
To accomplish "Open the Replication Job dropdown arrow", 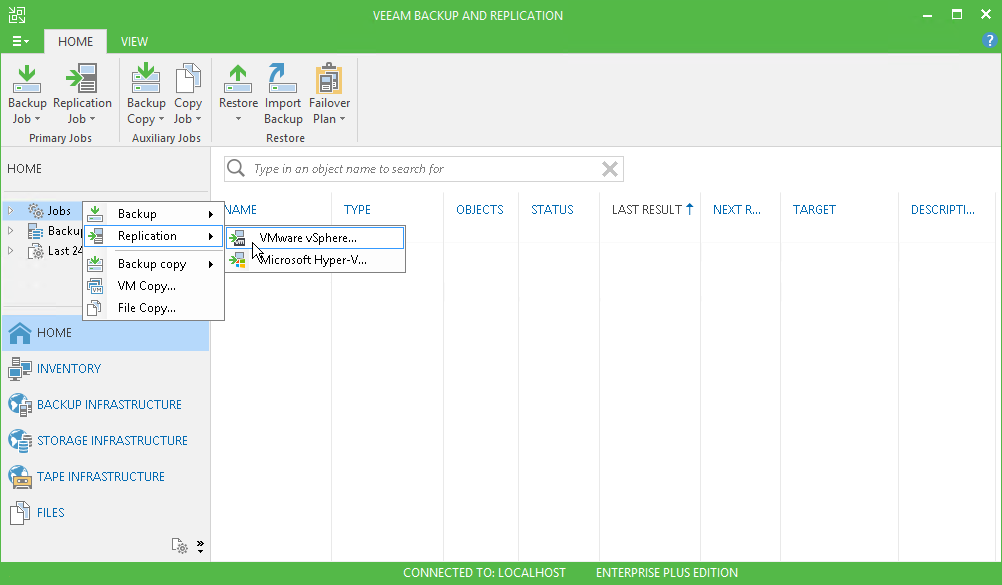I will (x=93, y=120).
